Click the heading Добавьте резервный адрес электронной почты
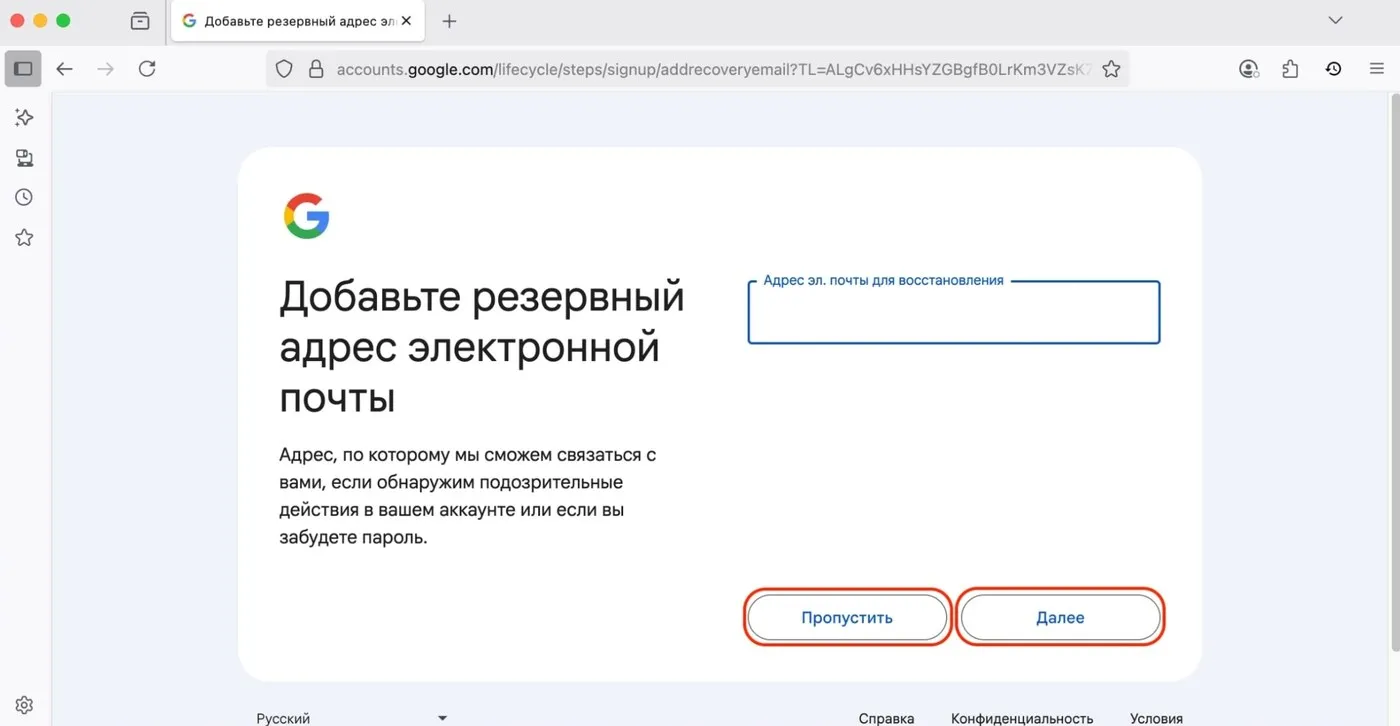Viewport: 1400px width, 726px height. pyautogui.click(x=482, y=347)
